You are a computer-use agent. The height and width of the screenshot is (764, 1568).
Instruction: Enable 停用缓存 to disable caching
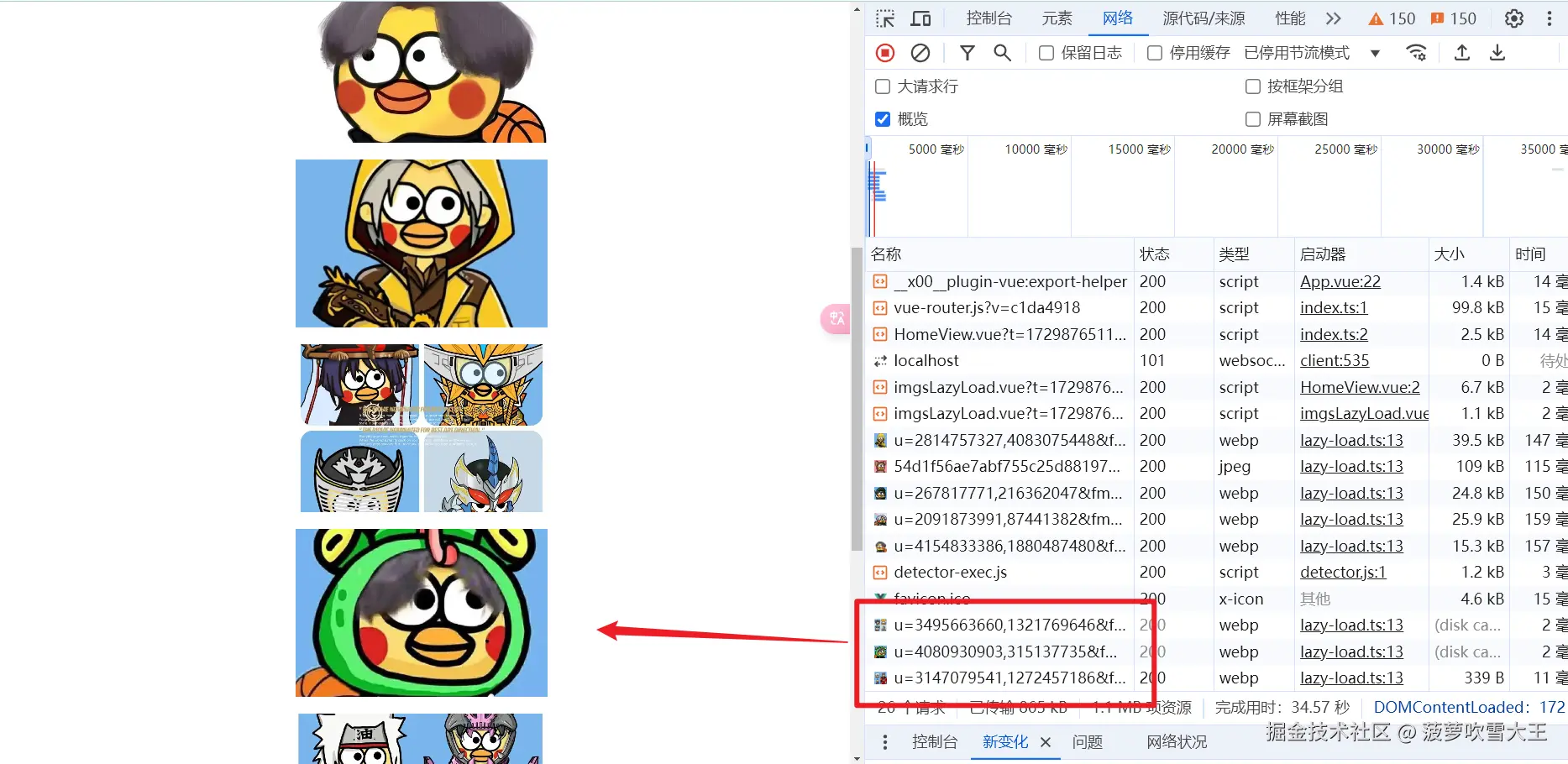[x=1155, y=52]
